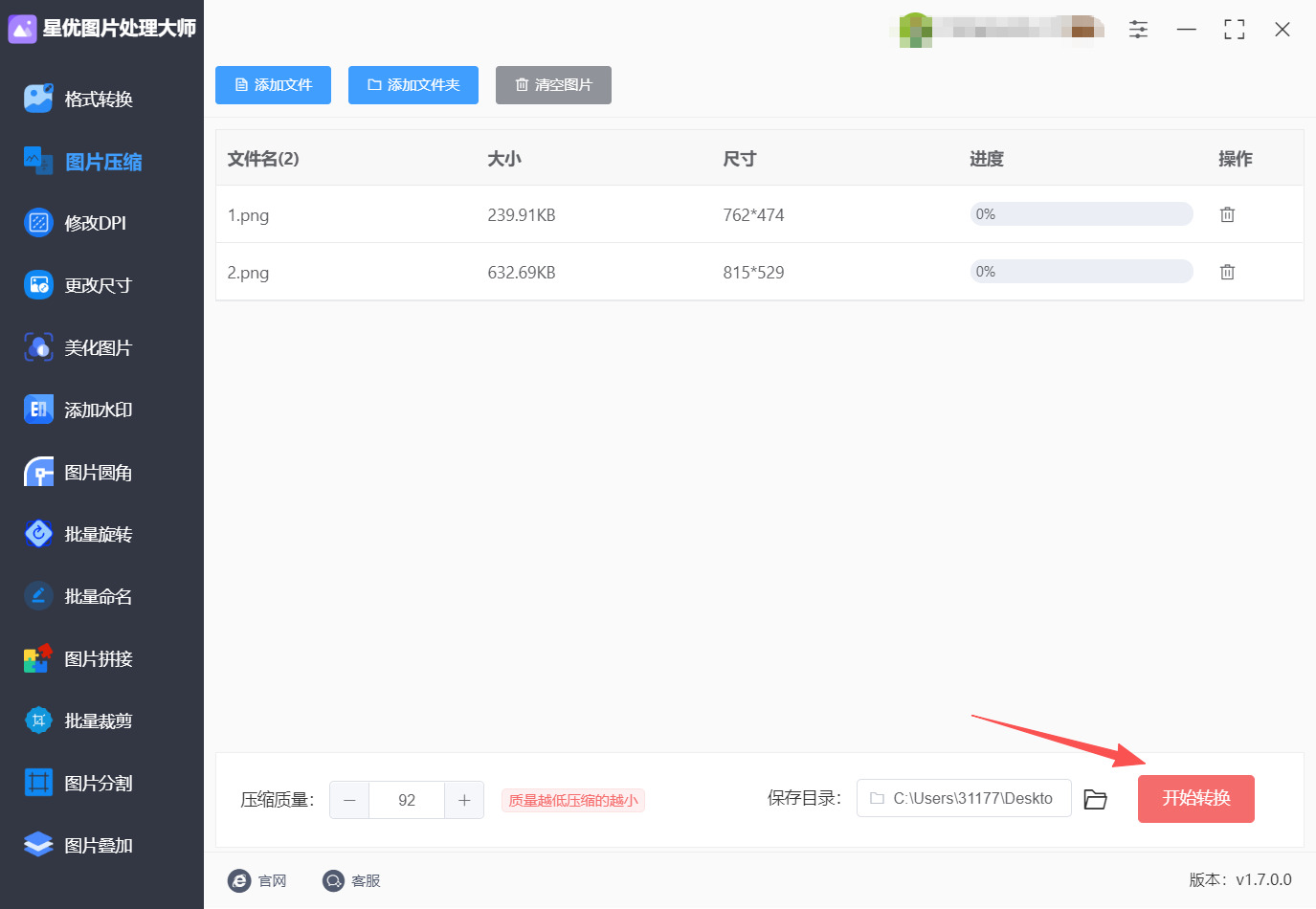Click the 进度 column header

(x=987, y=159)
